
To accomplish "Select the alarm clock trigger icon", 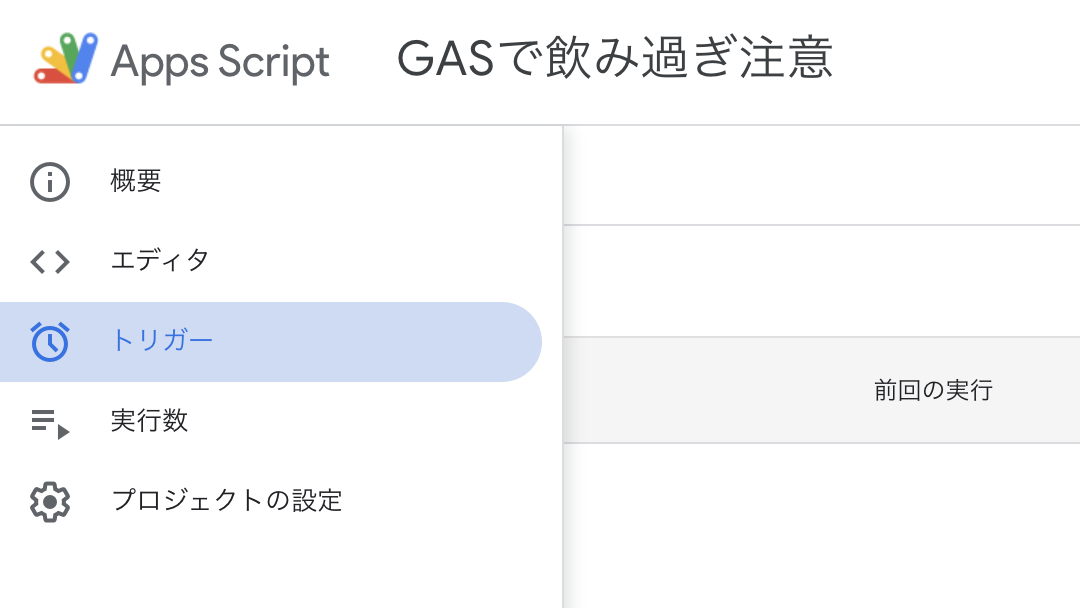I will (x=49, y=341).
